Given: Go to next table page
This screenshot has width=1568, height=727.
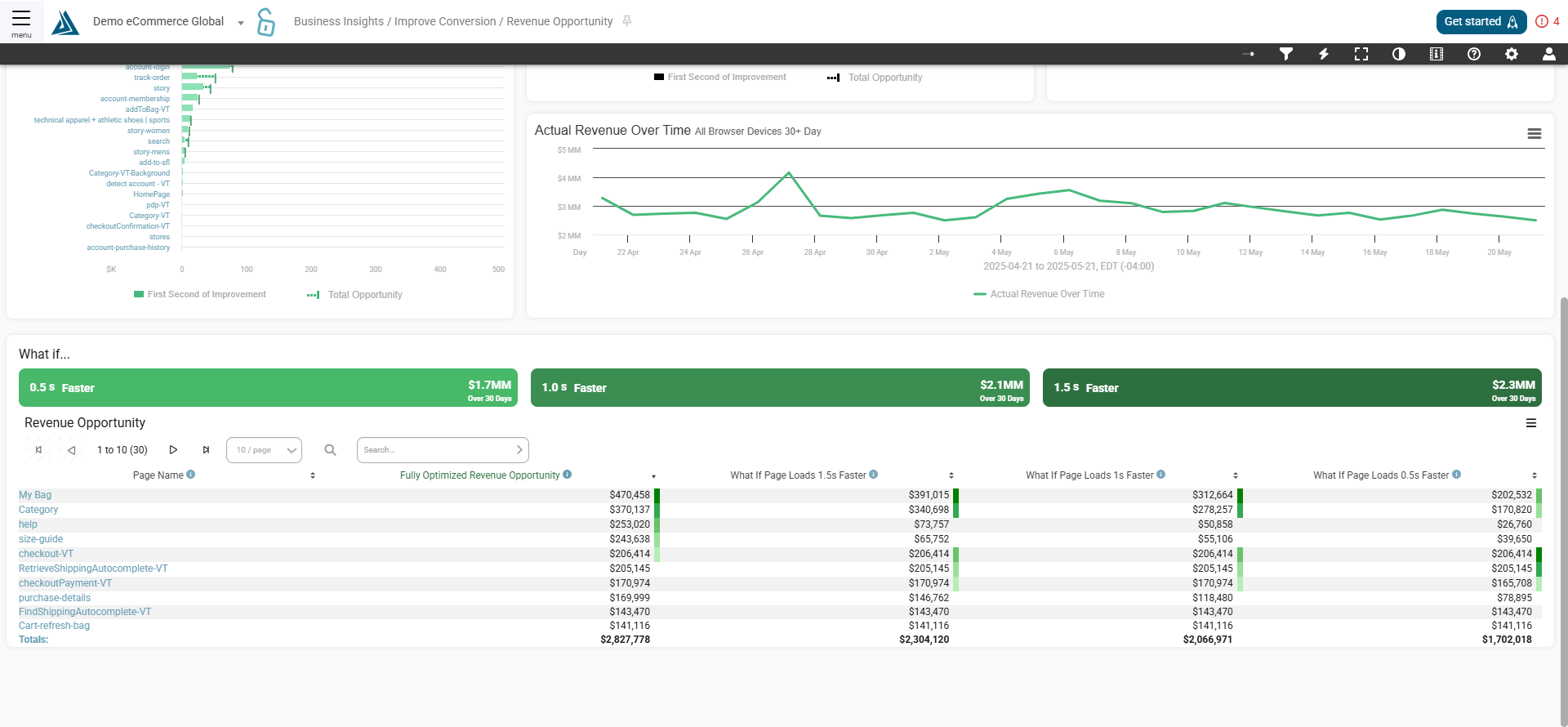Looking at the screenshot, I should pos(173,450).
